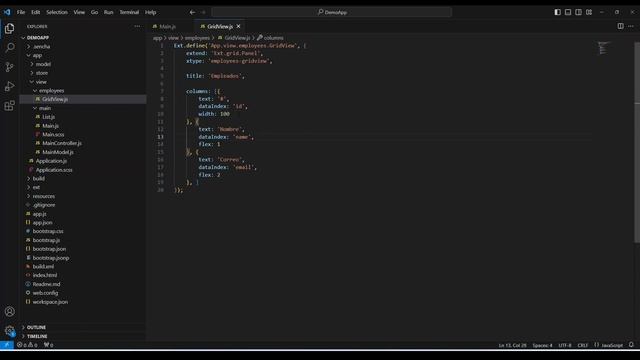This screenshot has width=640, height=360.
Task: Open errors and warnings in status bar
Action: (x=27, y=345)
